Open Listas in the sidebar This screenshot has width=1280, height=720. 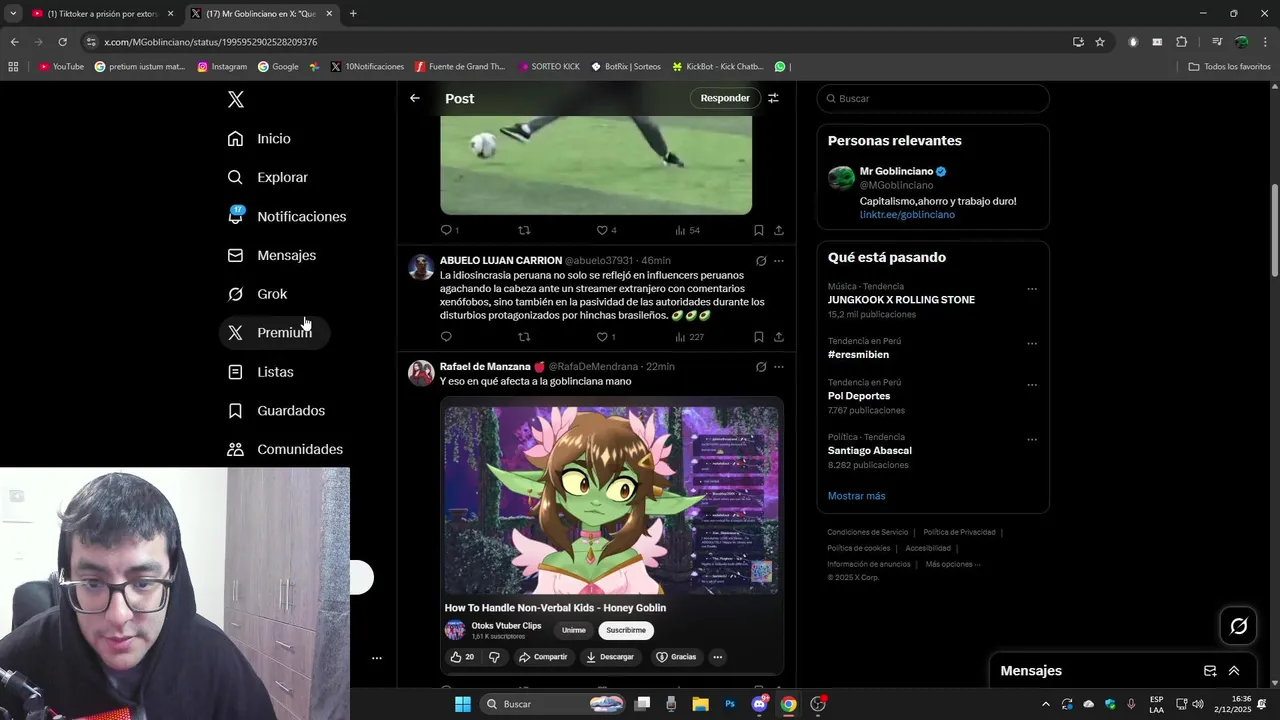coord(260,372)
